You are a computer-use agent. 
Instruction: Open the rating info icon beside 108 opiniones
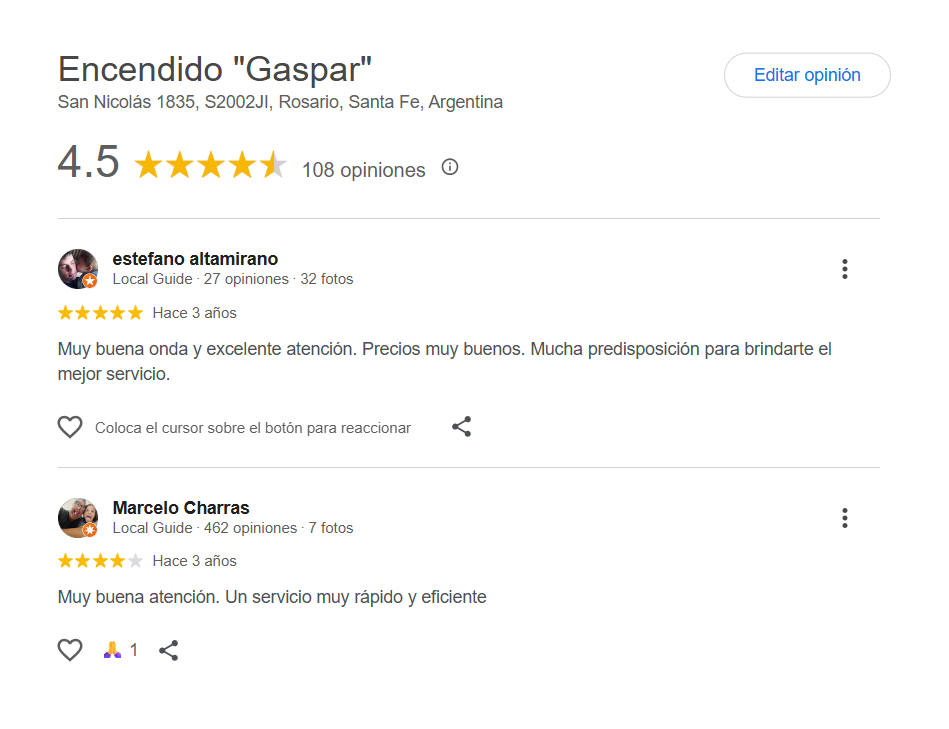click(450, 167)
